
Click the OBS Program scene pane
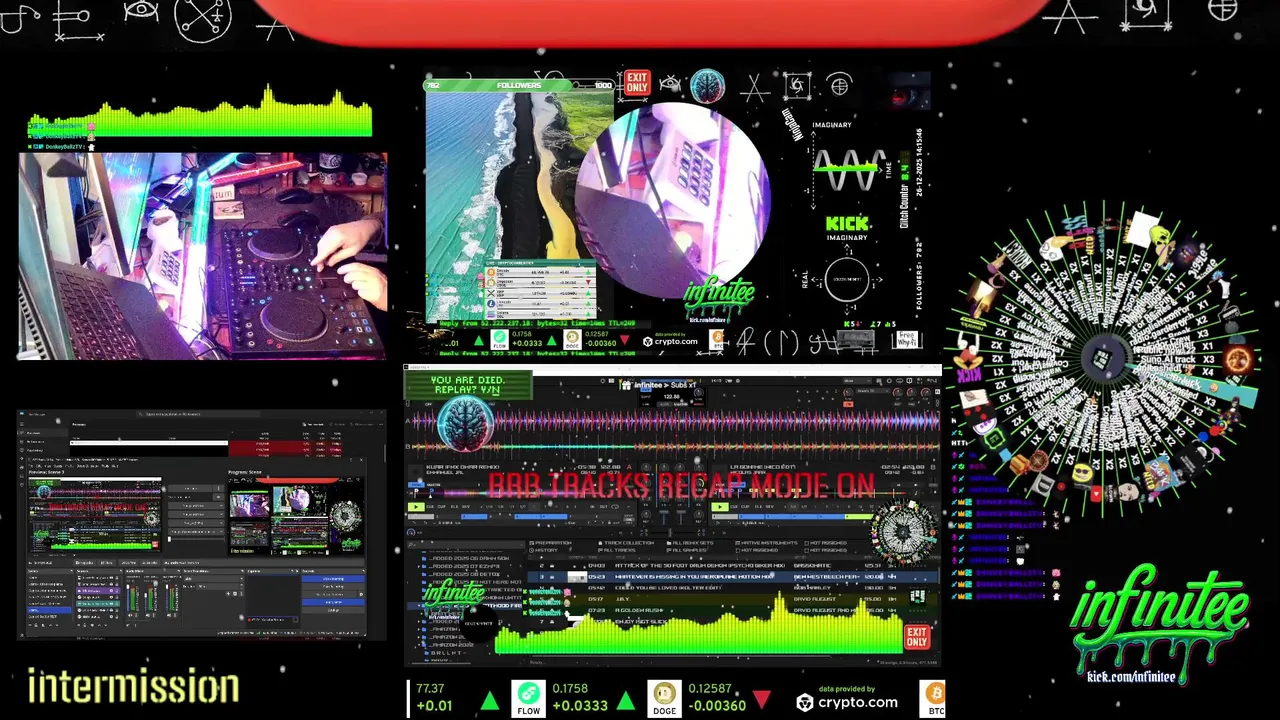[296, 516]
